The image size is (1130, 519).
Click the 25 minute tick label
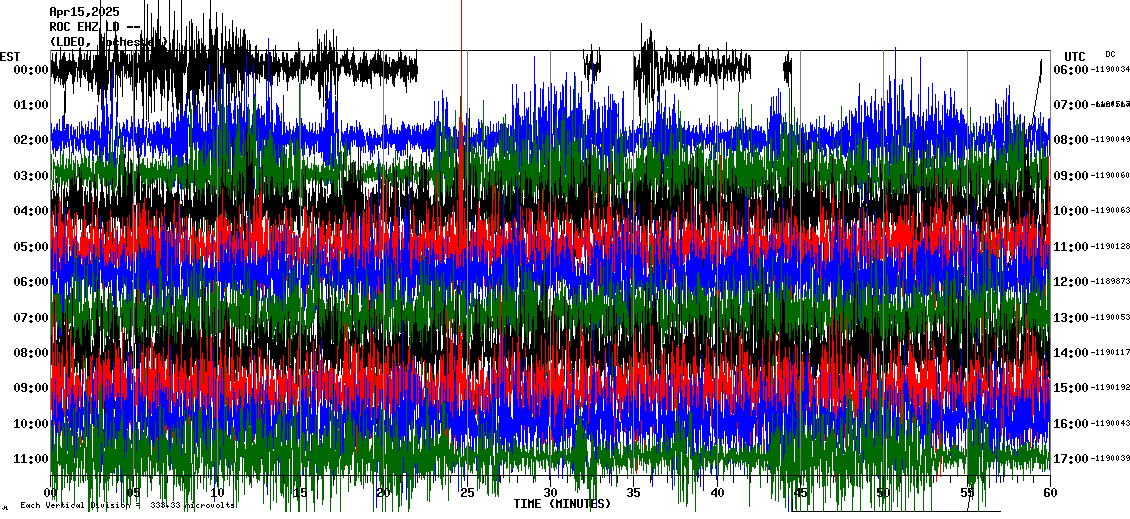pos(467,493)
